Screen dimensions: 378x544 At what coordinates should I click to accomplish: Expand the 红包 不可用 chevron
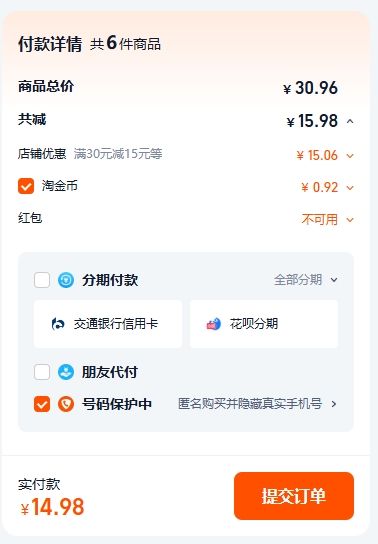(x=350, y=220)
